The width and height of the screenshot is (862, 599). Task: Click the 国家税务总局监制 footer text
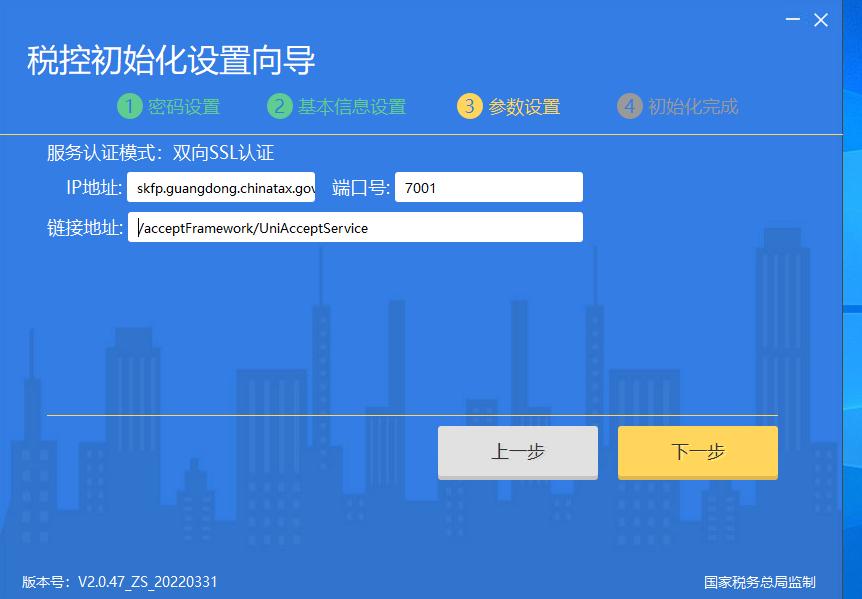761,579
